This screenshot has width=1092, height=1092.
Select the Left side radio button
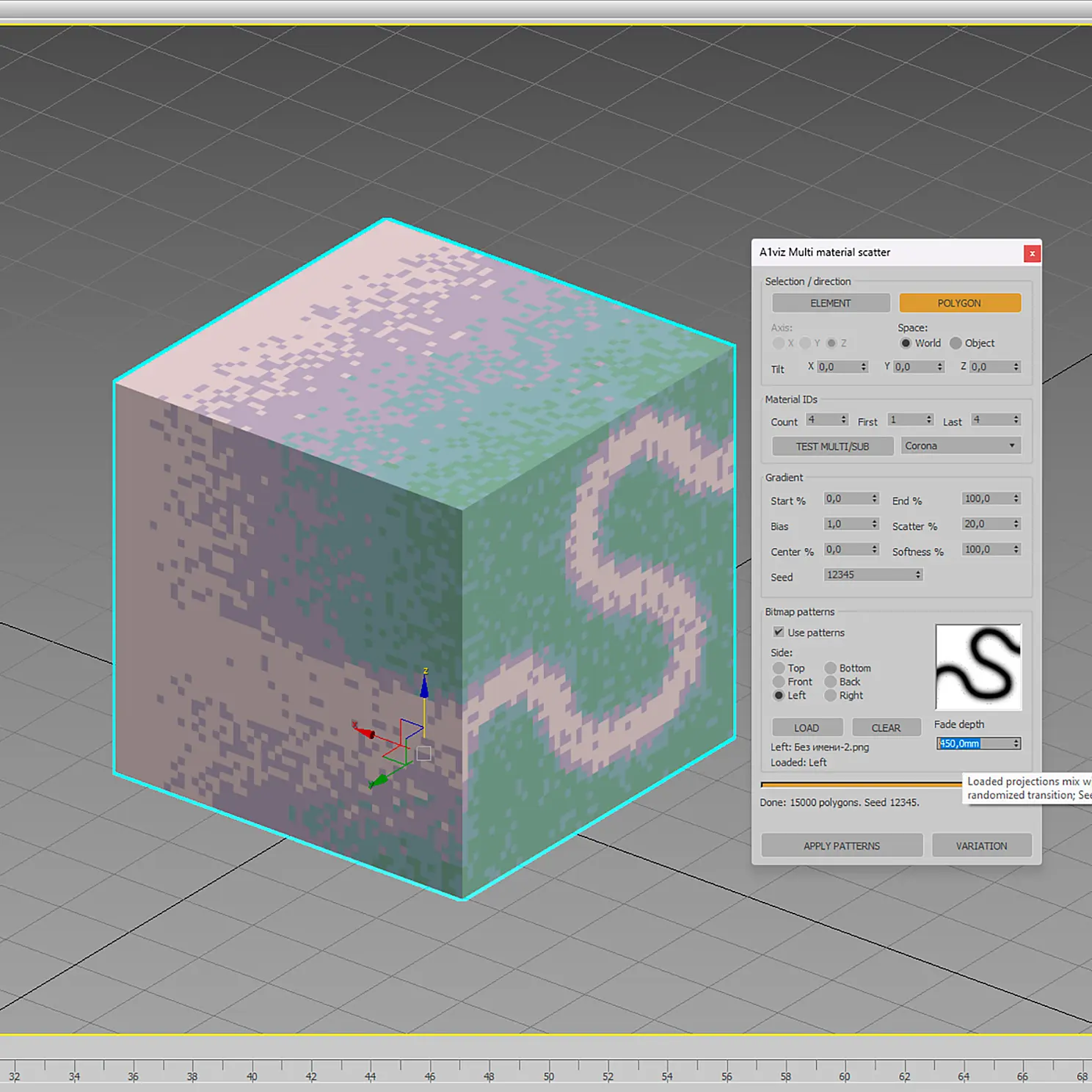[x=779, y=695]
